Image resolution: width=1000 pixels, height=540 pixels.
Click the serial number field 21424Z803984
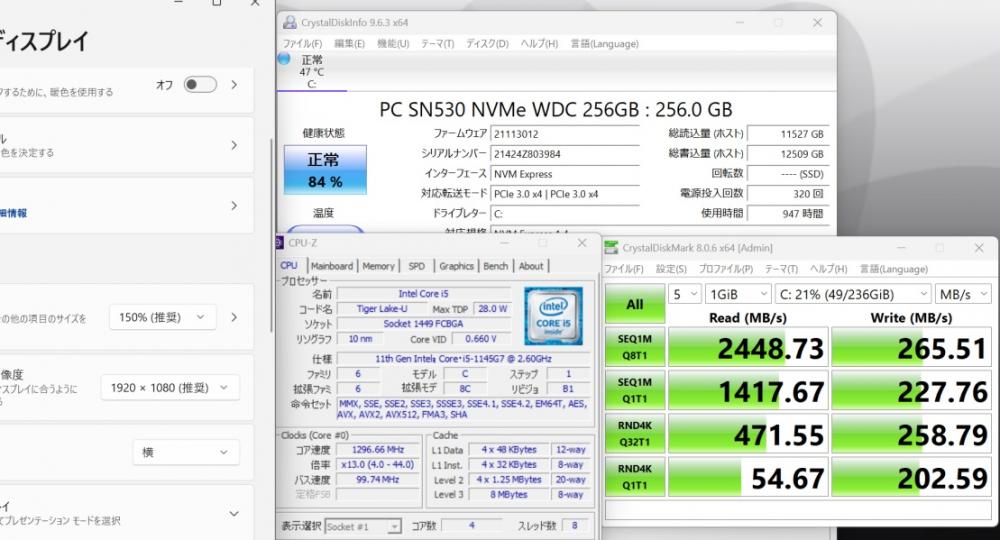(x=564, y=154)
